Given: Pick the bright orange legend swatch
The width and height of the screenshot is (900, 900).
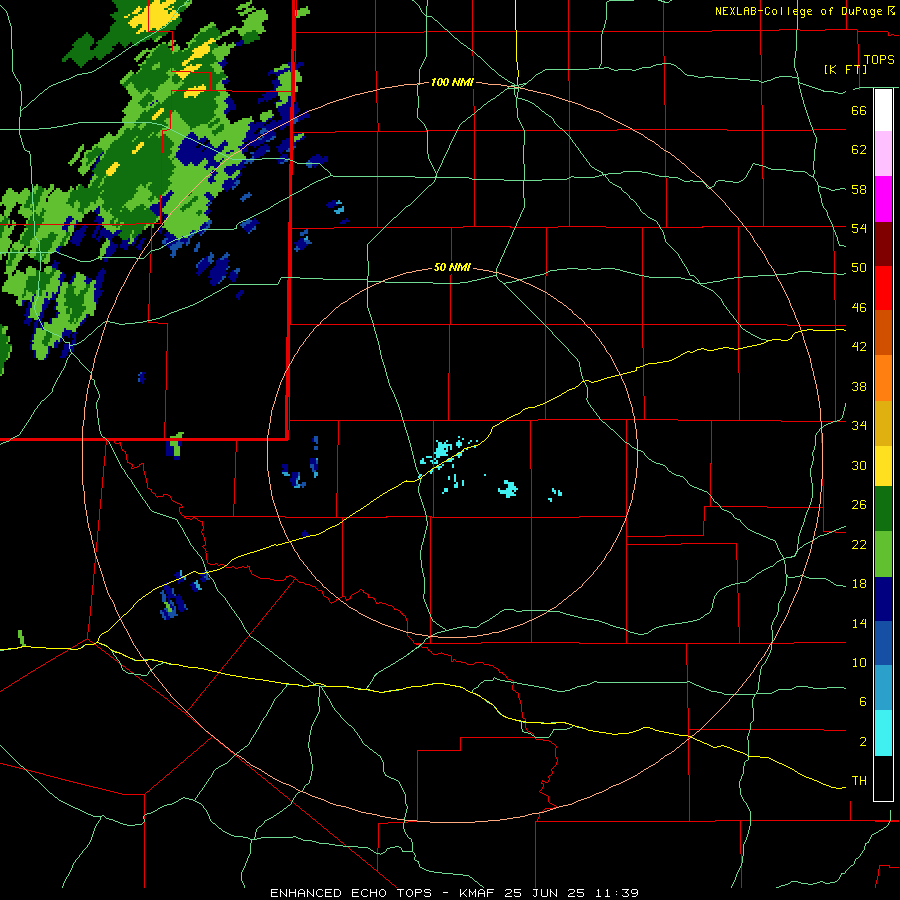Looking at the screenshot, I should 883,378.
